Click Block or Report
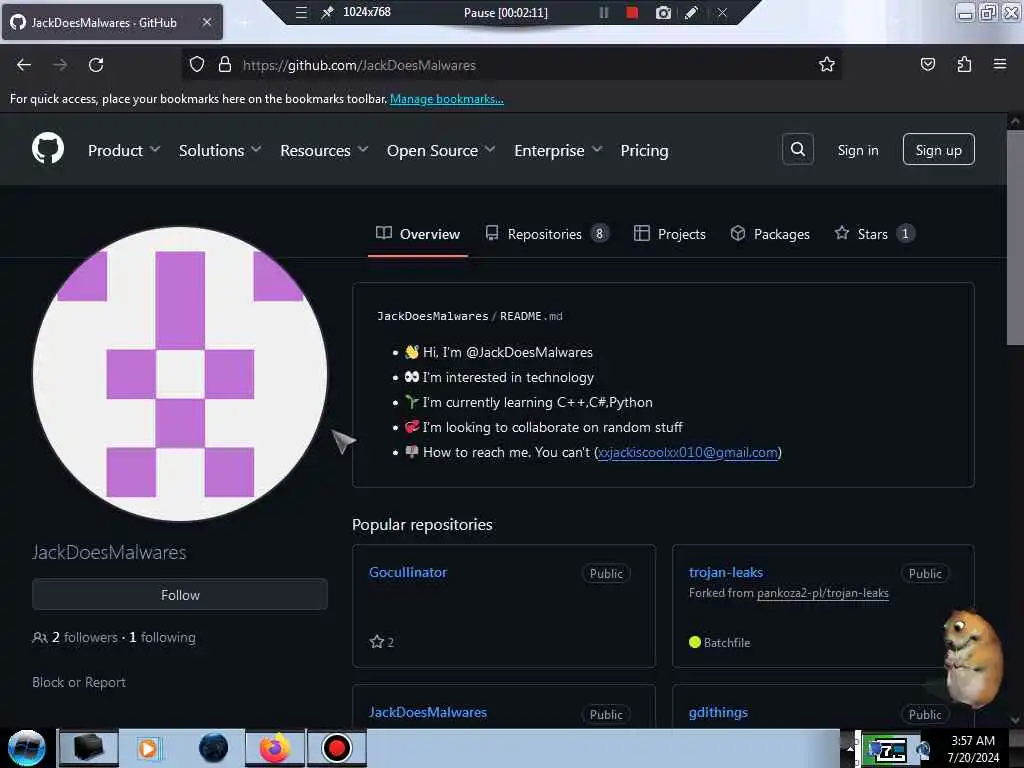 pyautogui.click(x=78, y=682)
